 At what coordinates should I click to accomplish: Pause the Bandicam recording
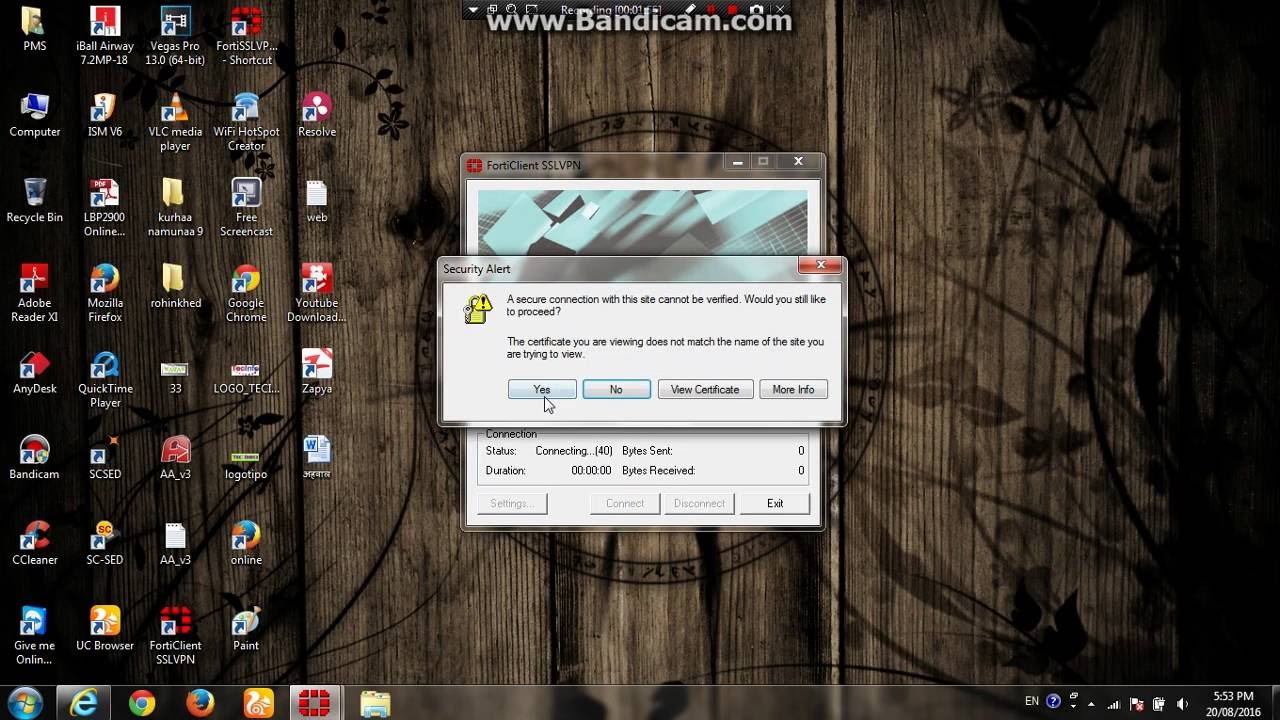tap(712, 11)
